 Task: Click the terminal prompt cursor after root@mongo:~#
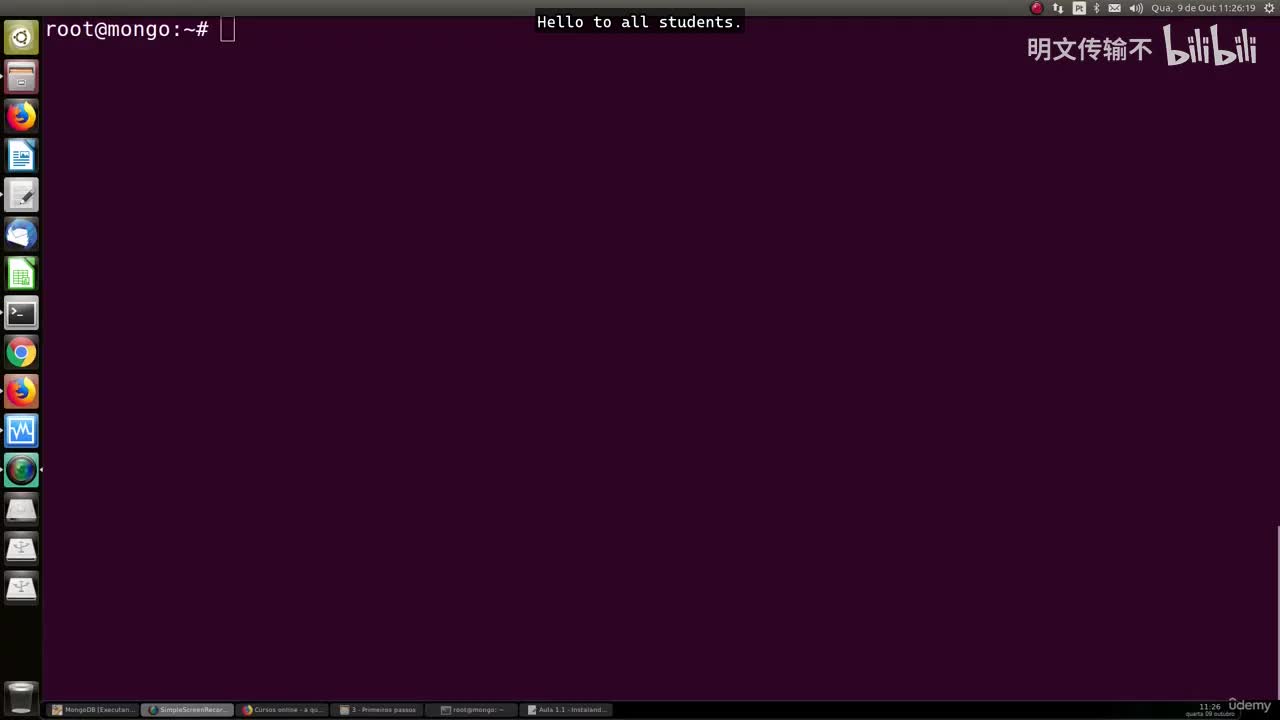tap(228, 30)
